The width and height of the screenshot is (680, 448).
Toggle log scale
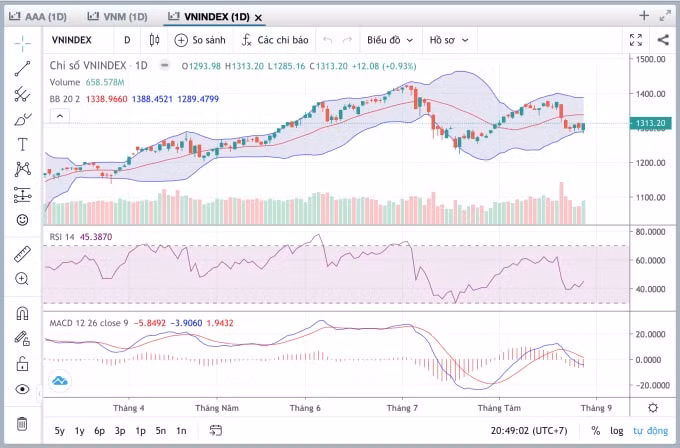pyautogui.click(x=617, y=431)
